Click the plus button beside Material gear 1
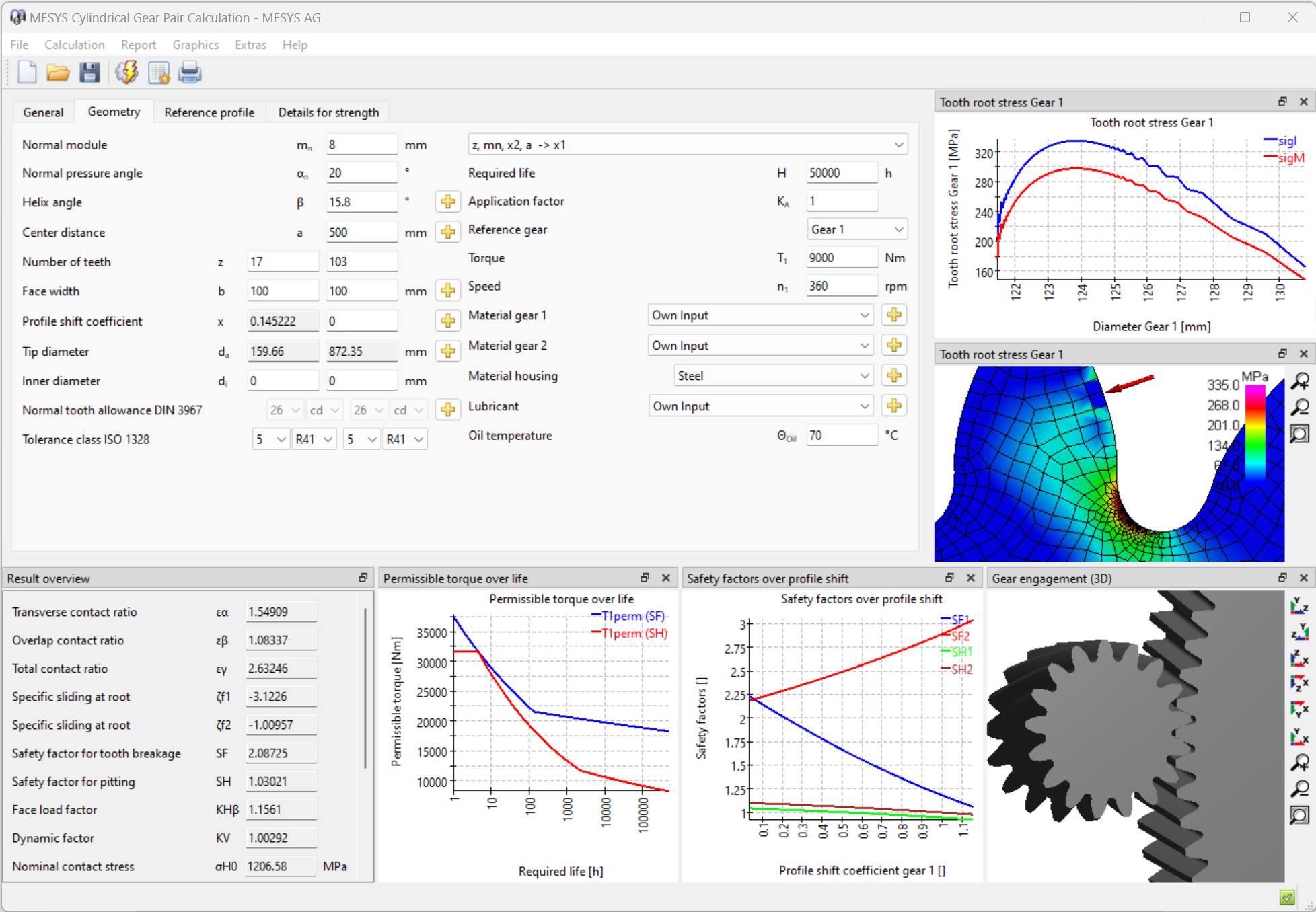 point(893,315)
